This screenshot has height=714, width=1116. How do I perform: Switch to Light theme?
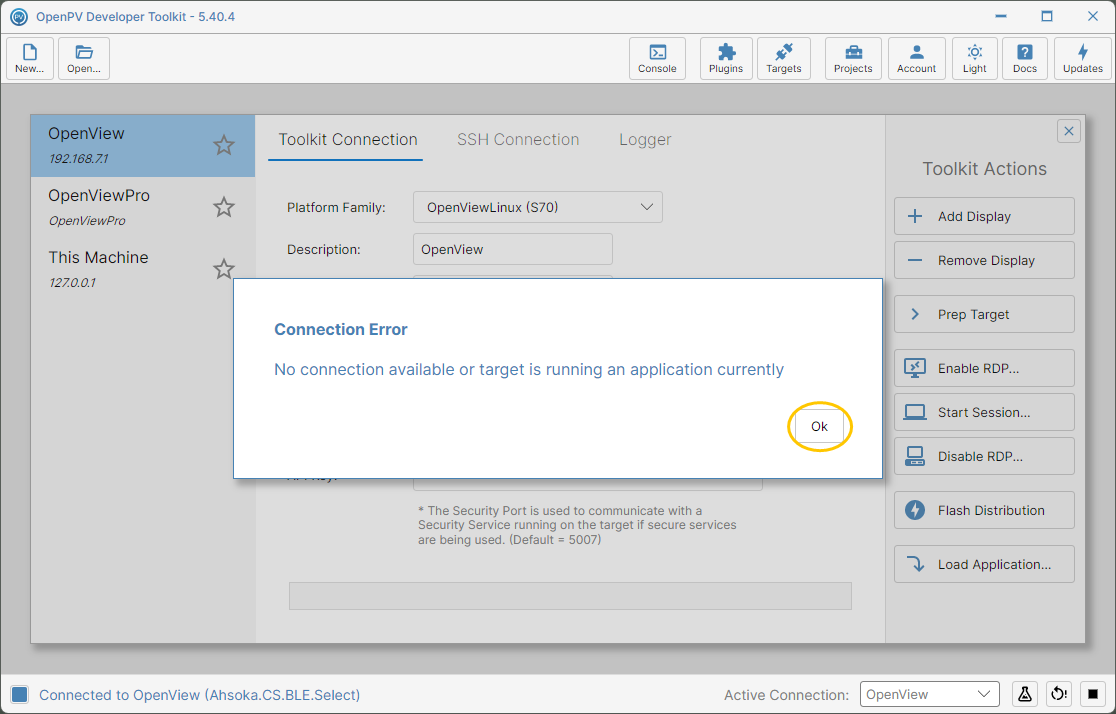point(974,58)
